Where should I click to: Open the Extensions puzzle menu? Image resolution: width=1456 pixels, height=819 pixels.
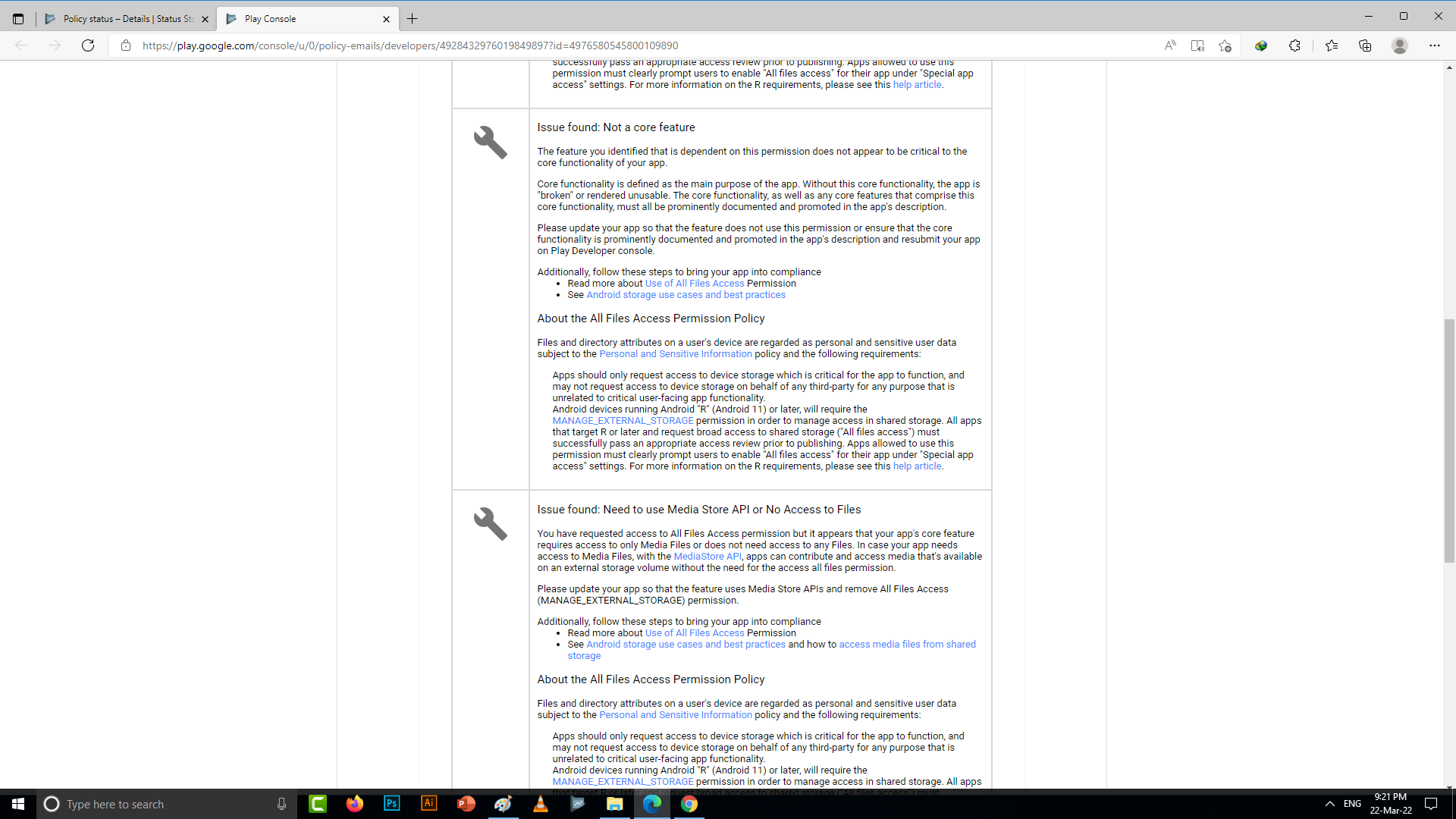click(x=1294, y=45)
